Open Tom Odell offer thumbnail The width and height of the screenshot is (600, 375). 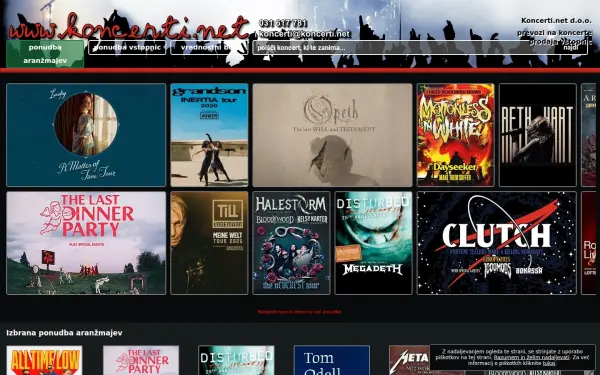tap(332, 360)
